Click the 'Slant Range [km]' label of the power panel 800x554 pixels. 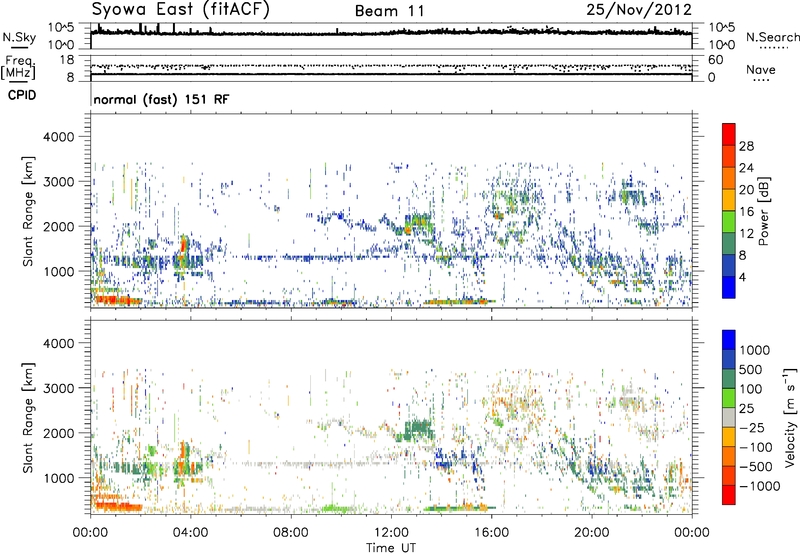pyautogui.click(x=28, y=211)
